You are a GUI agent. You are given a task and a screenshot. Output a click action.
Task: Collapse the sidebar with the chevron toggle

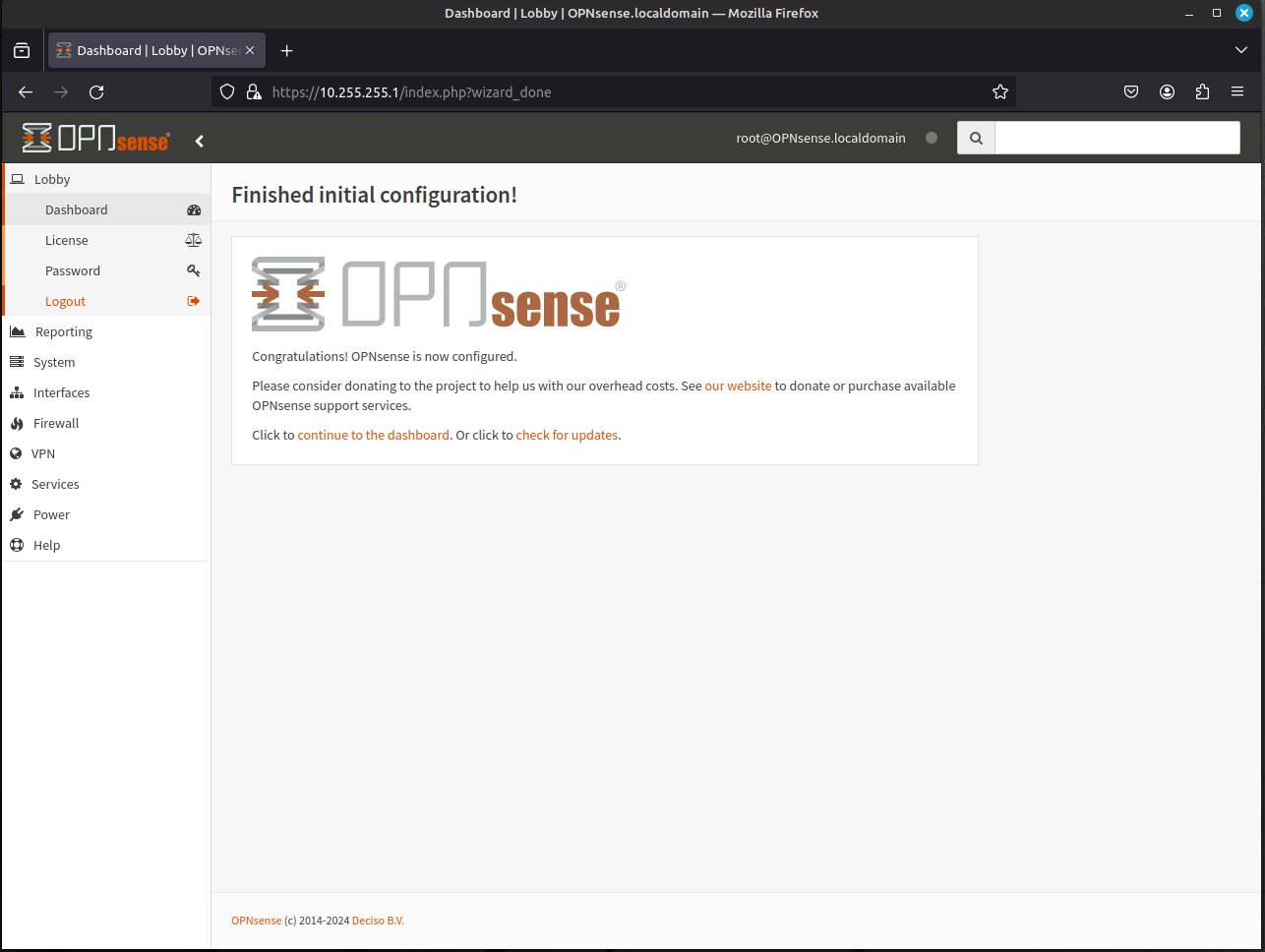click(200, 141)
